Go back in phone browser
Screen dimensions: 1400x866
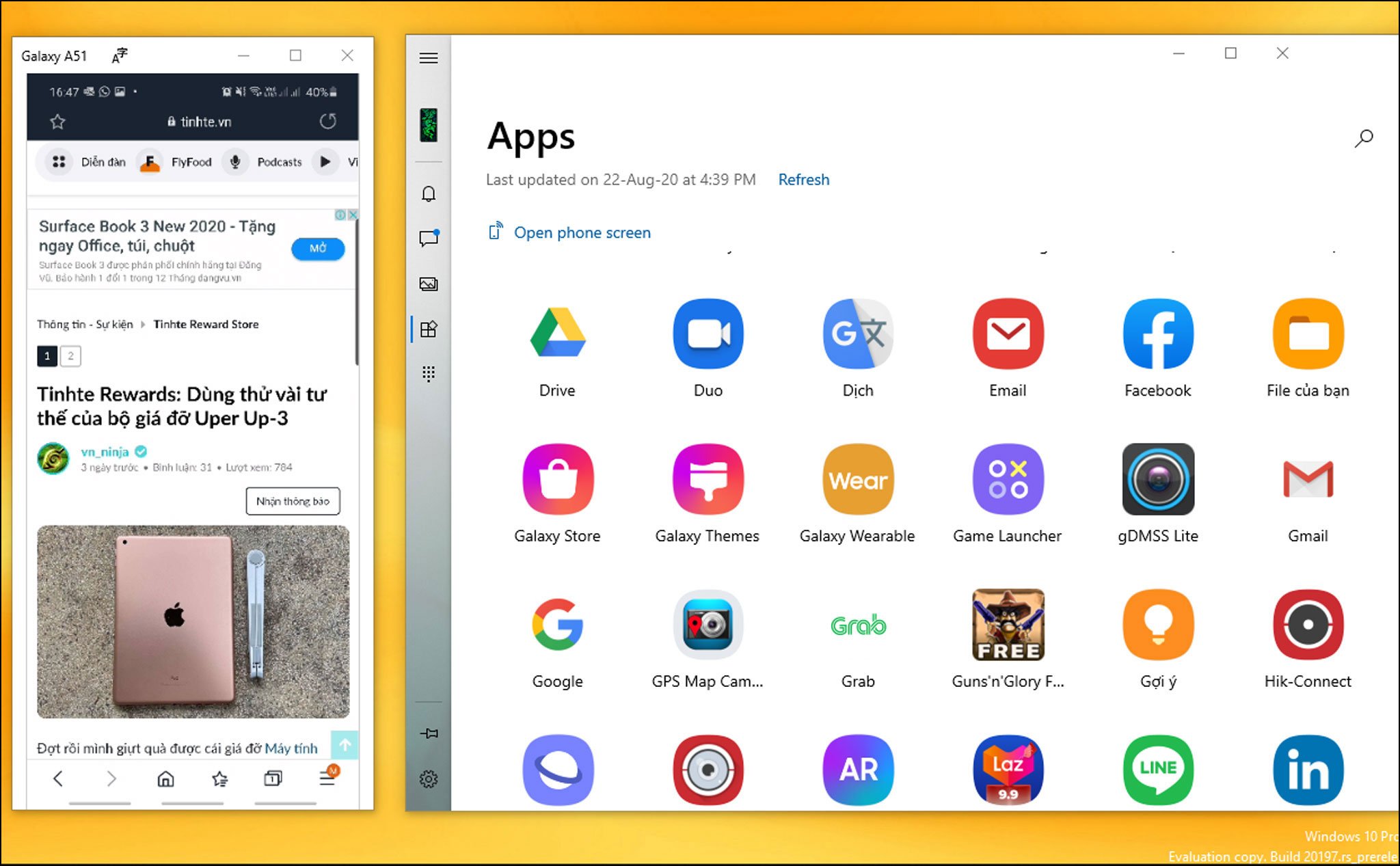tap(58, 779)
